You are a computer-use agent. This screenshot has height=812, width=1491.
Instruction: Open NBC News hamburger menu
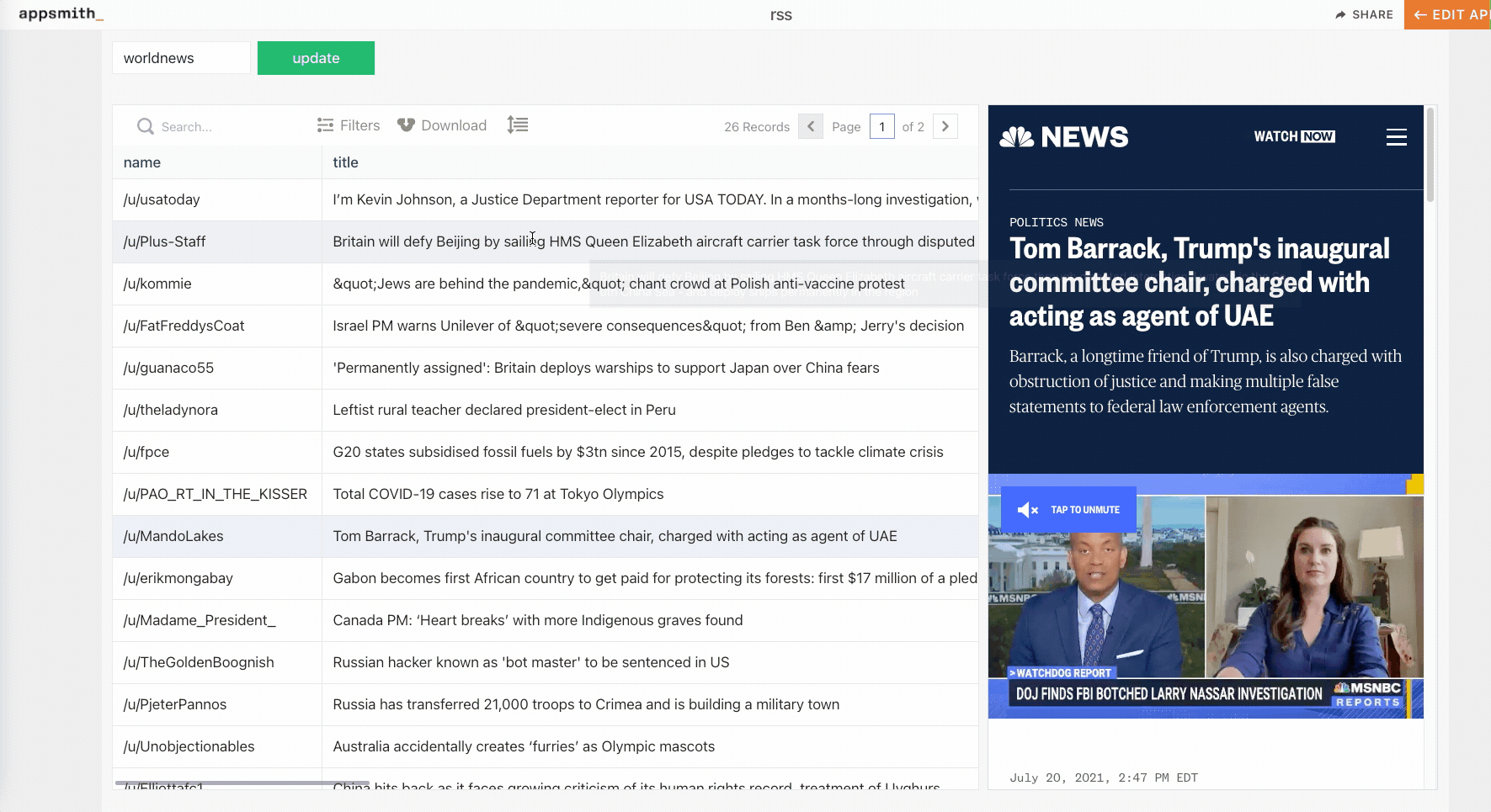1396,137
